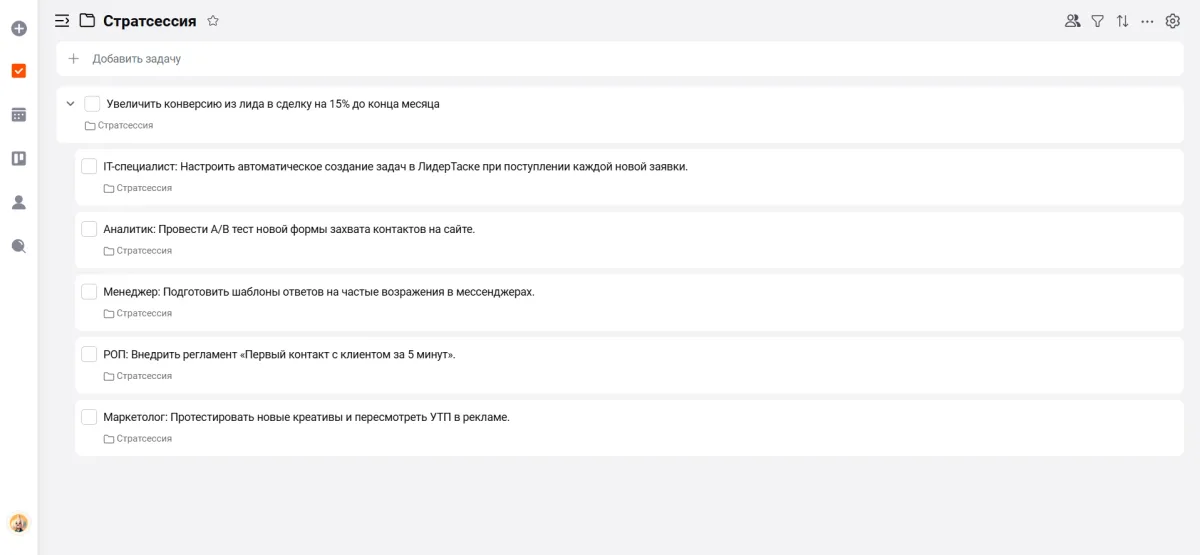Mark the Аналитик A/B test task done
The image size is (1200, 555).
pos(89,229)
